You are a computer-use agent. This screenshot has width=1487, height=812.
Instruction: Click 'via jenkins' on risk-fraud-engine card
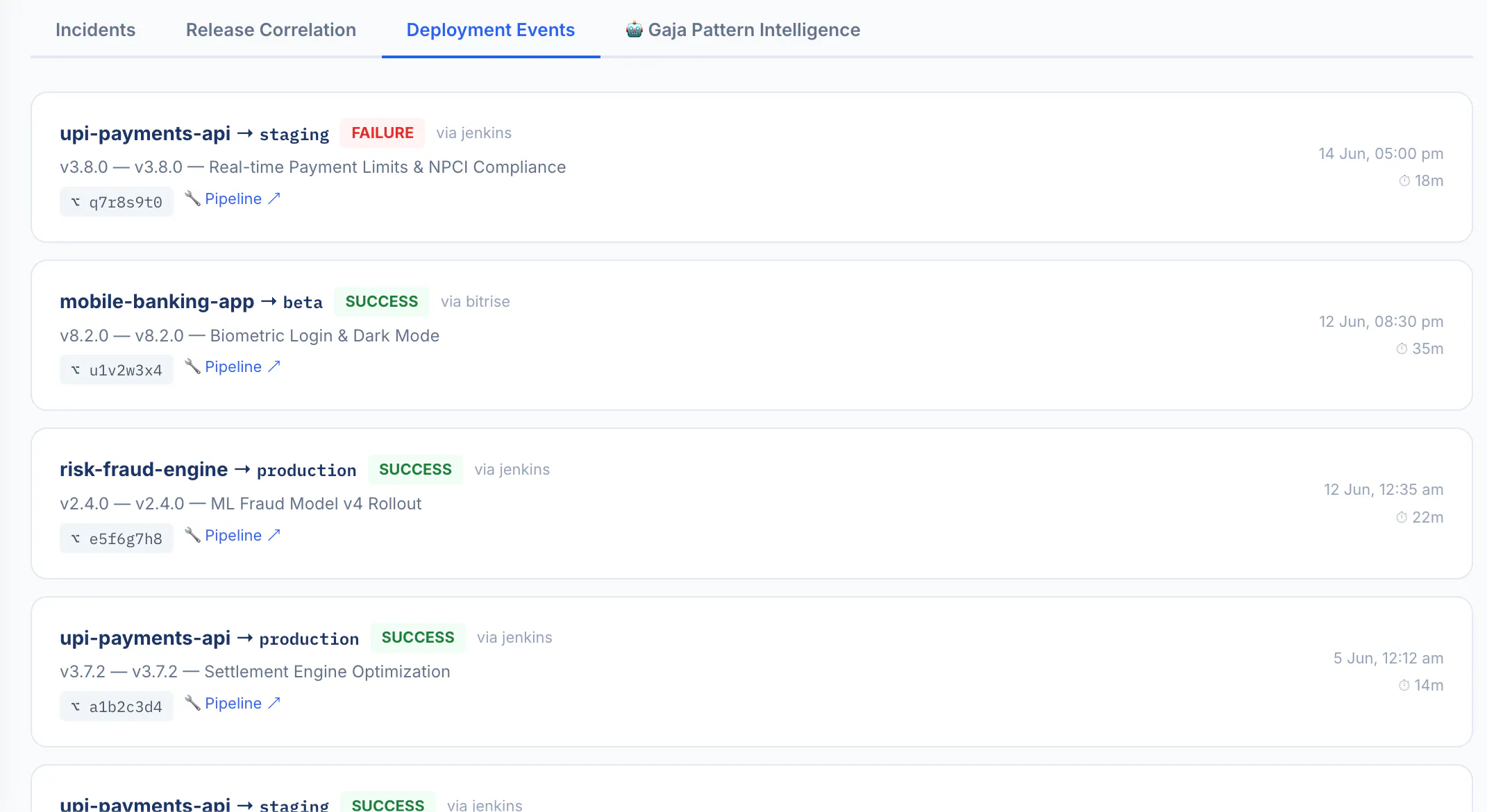coord(512,469)
